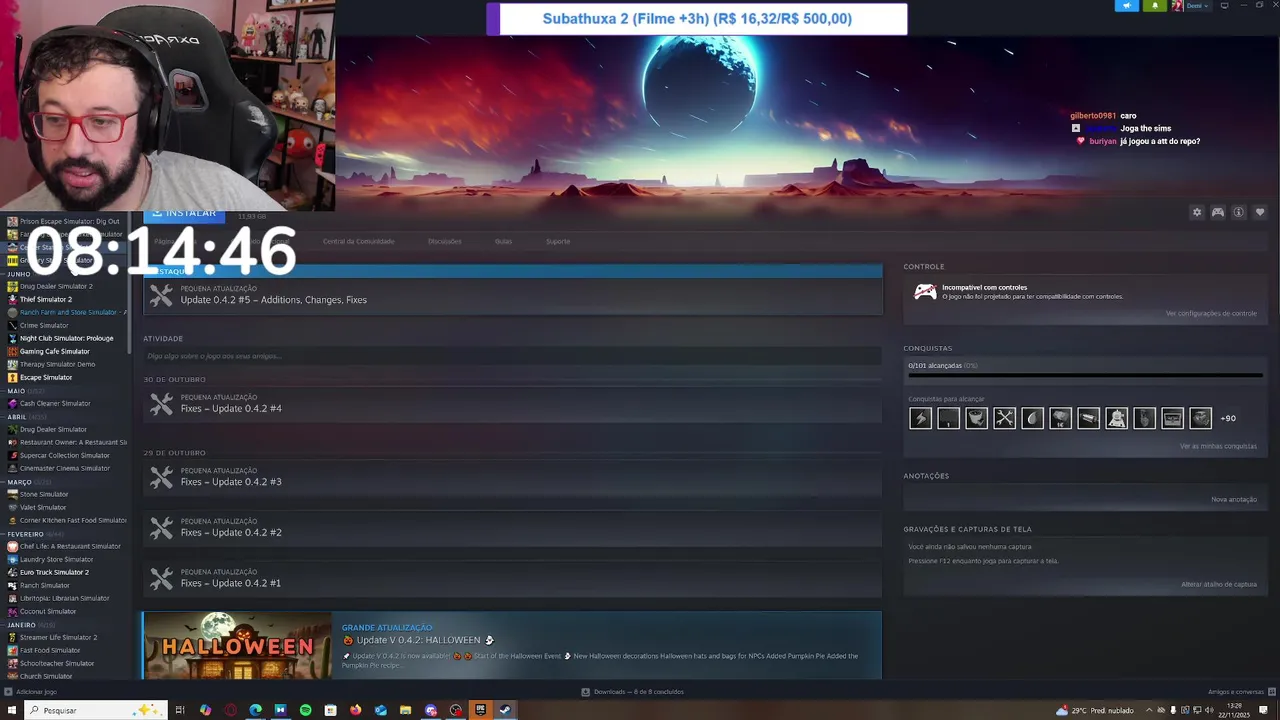
Task: Select Therapy Simulator Demo entry
Action: pyautogui.click(x=57, y=364)
